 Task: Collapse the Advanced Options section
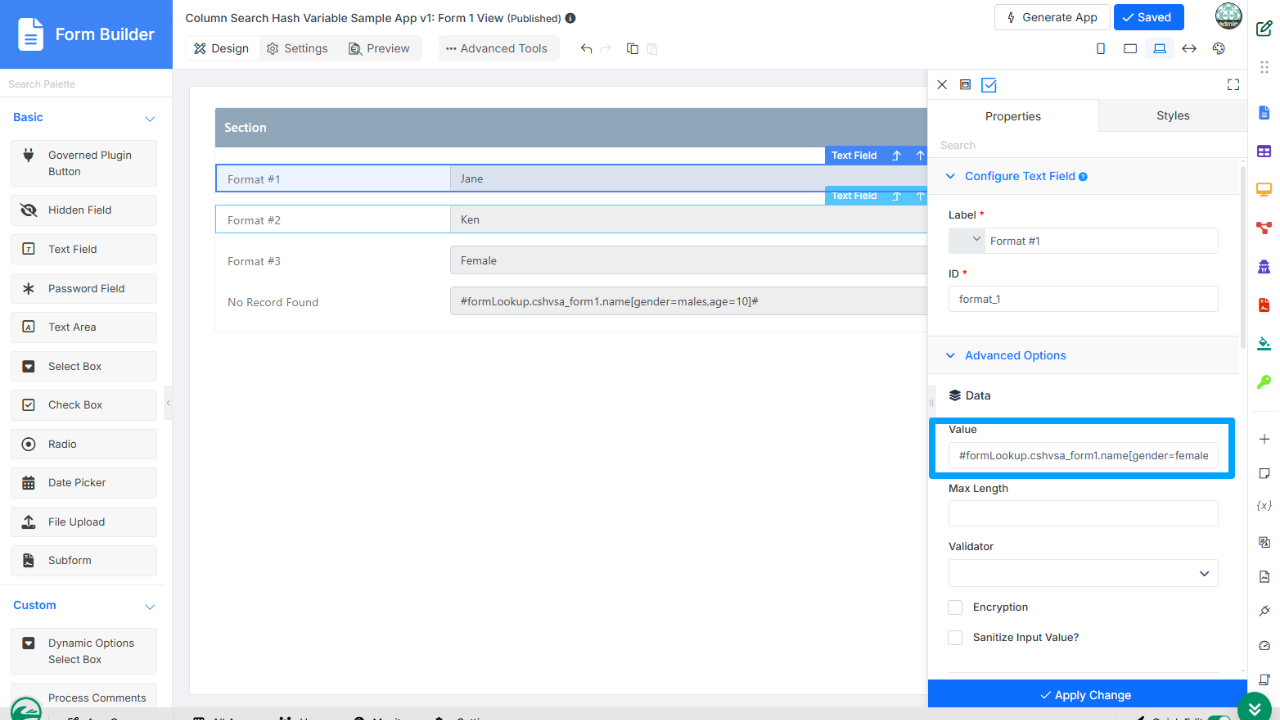[950, 355]
